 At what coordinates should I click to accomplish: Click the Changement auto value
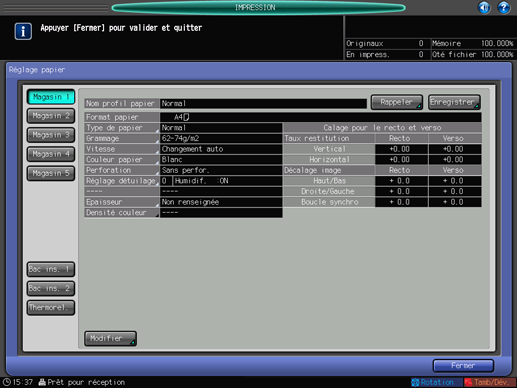coord(221,149)
